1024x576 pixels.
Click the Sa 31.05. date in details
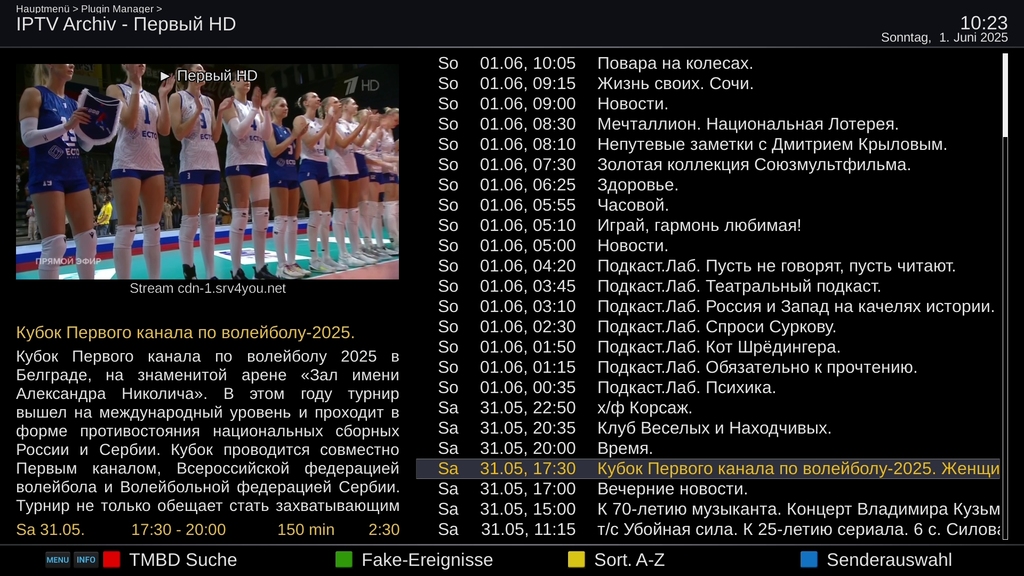50,530
